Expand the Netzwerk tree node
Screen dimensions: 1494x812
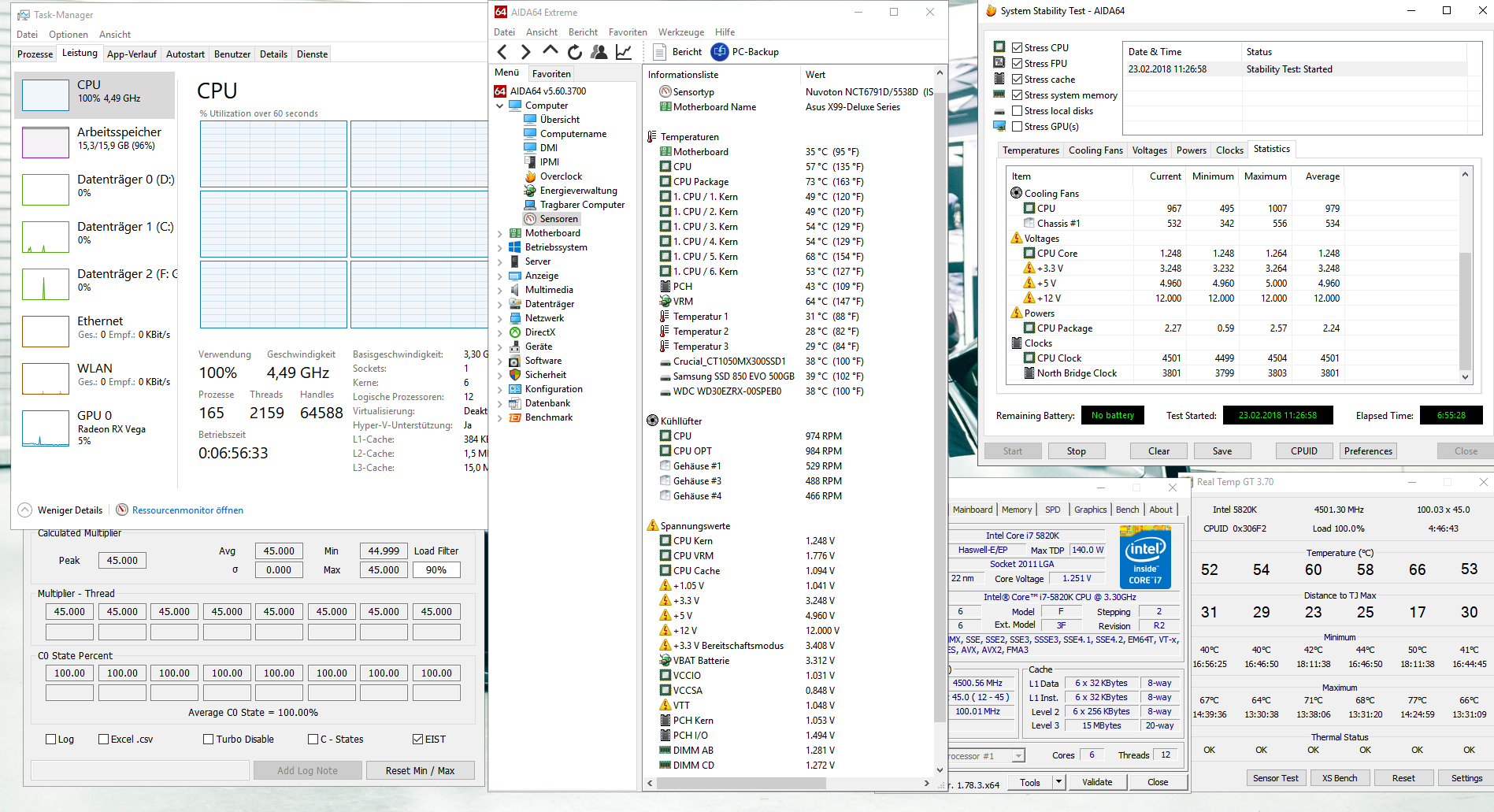pos(499,318)
